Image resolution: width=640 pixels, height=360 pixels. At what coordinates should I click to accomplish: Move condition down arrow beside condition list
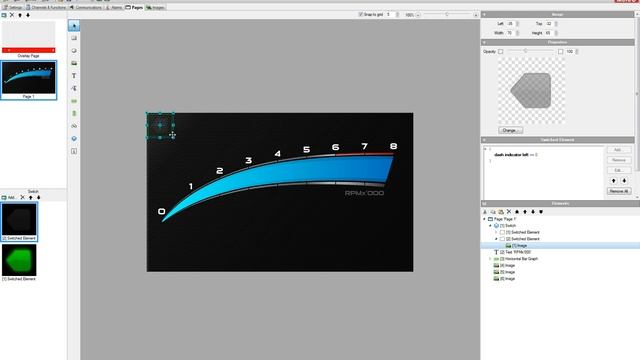(x=624, y=180)
